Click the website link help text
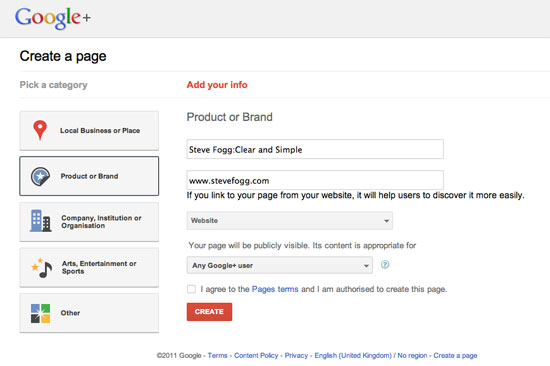 point(355,195)
